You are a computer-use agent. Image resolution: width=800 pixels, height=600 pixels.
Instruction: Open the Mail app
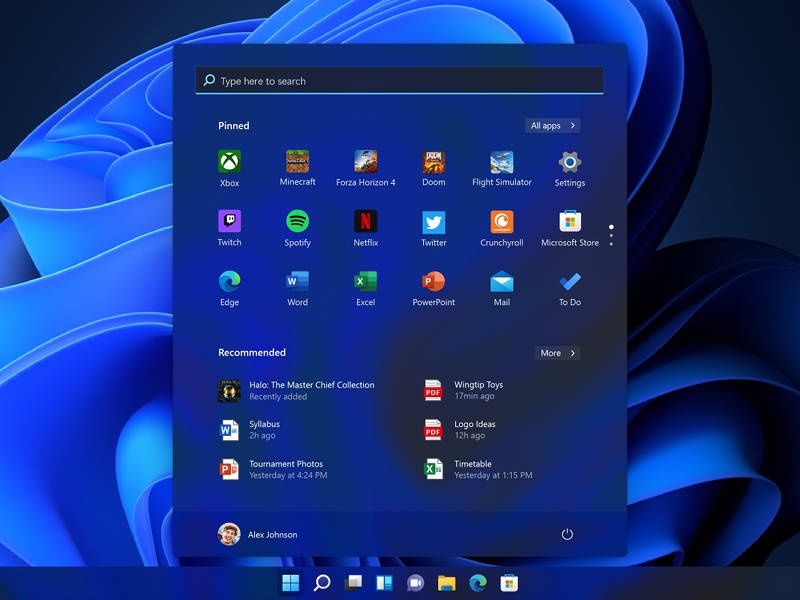(502, 288)
